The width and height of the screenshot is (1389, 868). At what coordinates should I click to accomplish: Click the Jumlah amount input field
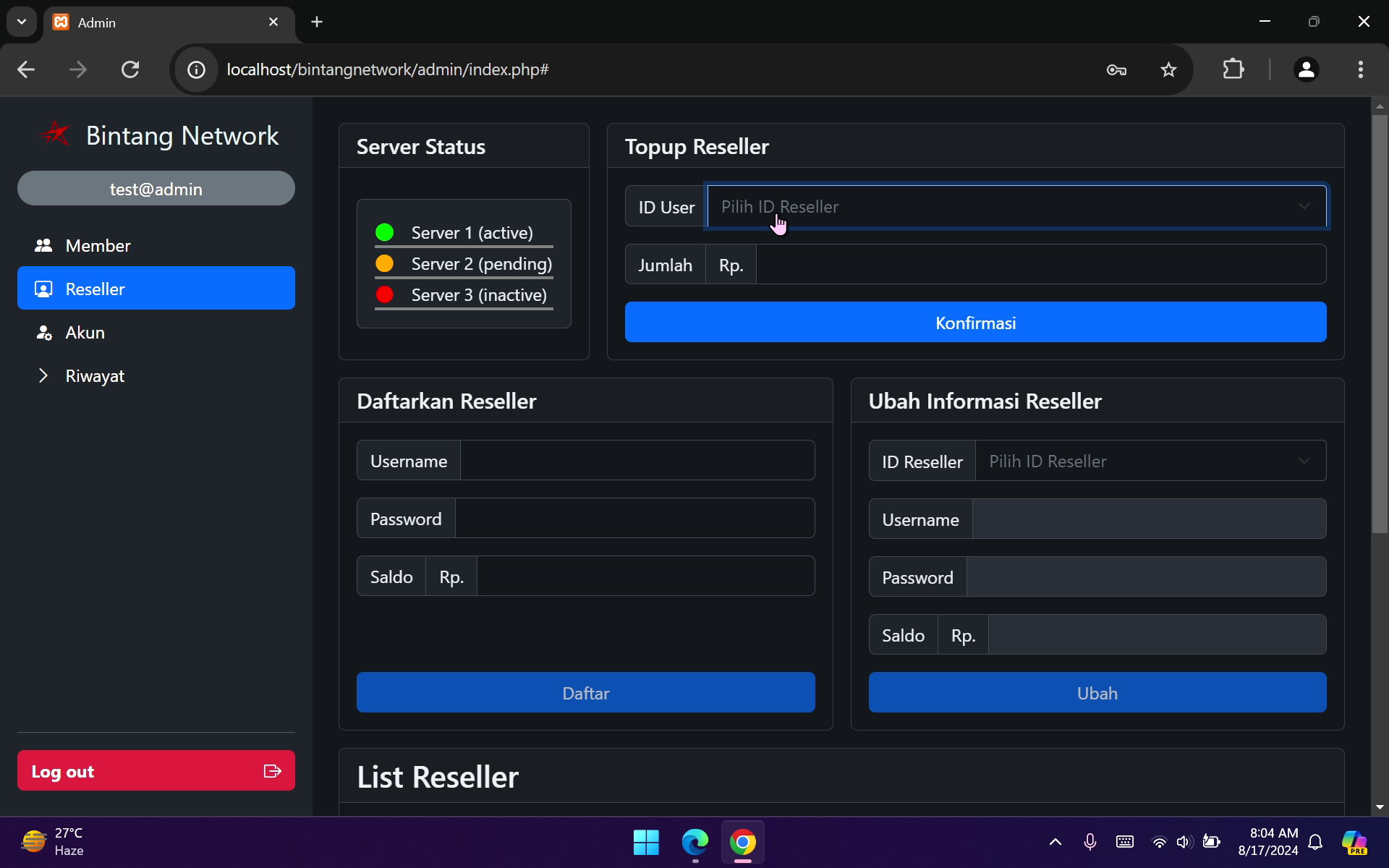(1041, 265)
